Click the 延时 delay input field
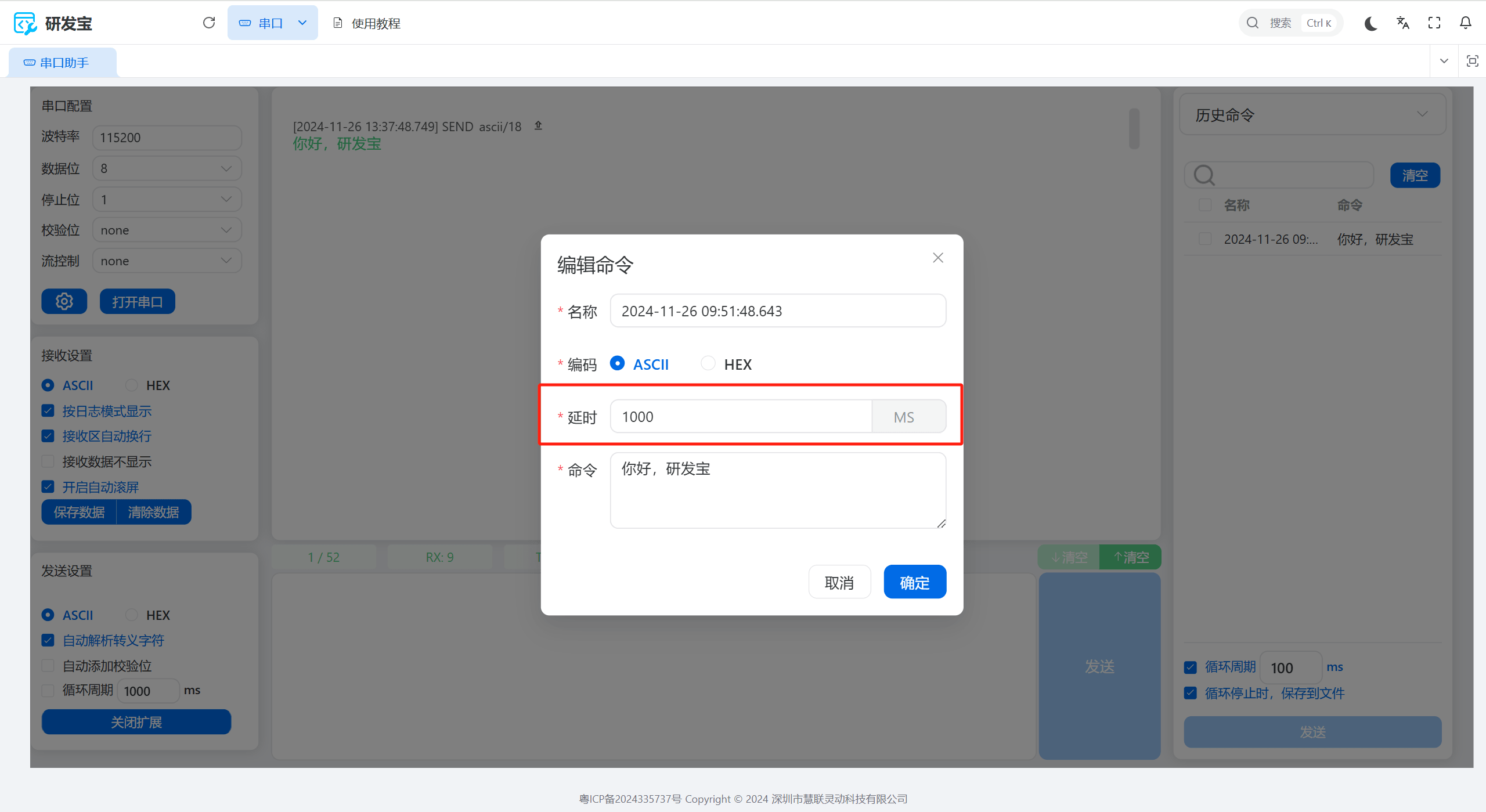The height and width of the screenshot is (812, 1486). tap(741, 417)
